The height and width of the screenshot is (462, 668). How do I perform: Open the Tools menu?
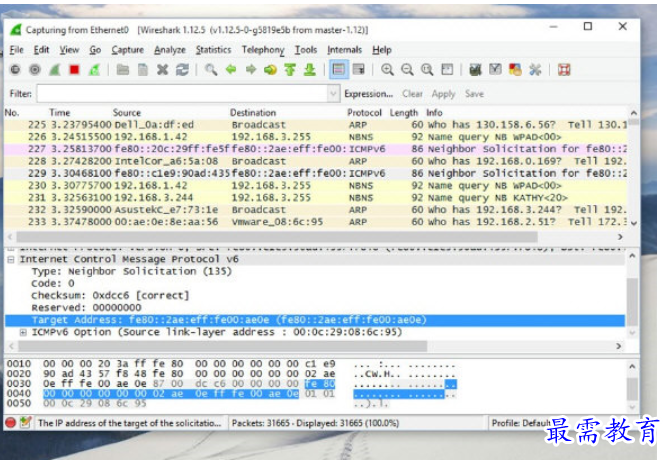click(x=306, y=50)
